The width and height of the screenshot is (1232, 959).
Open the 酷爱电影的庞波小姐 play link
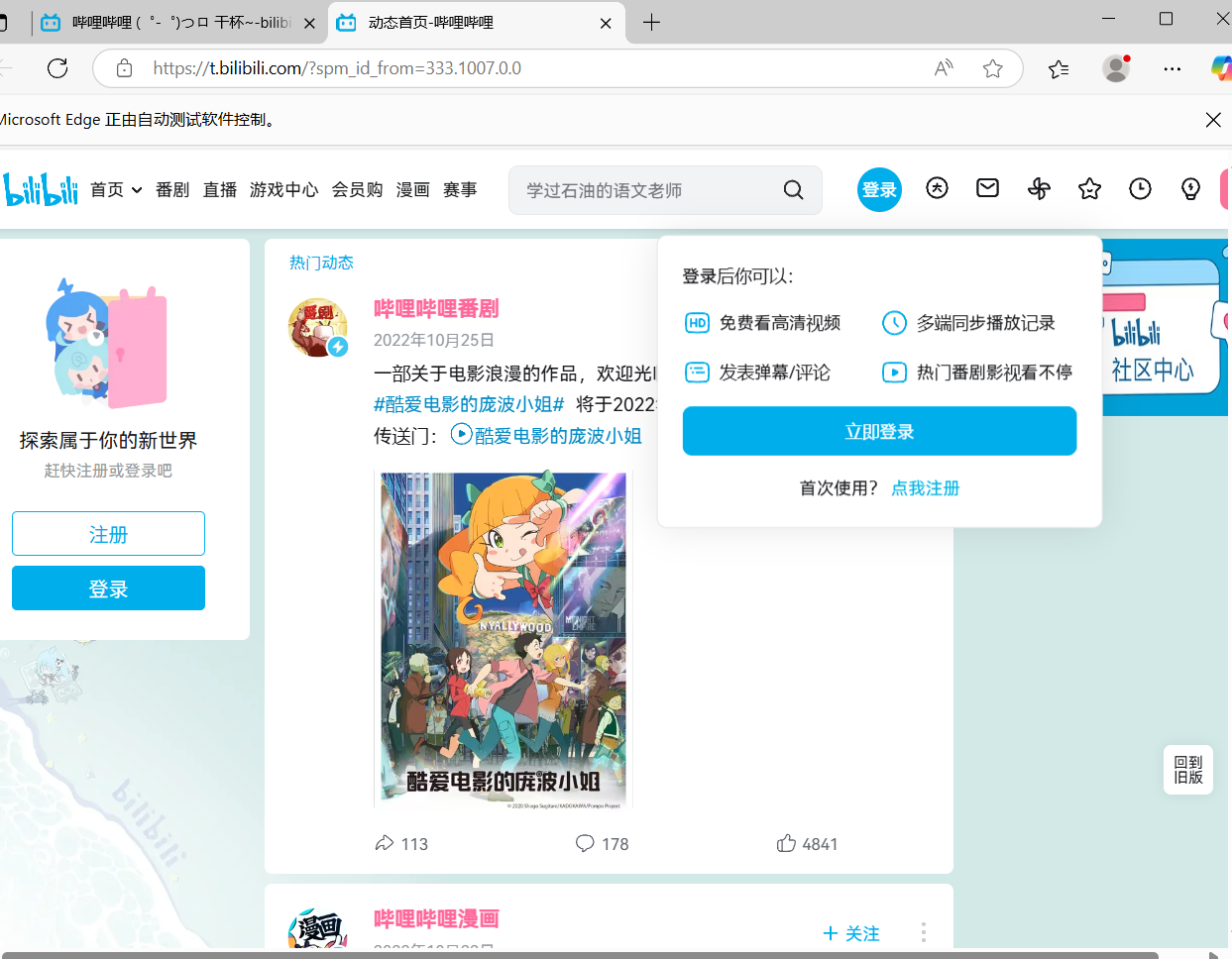point(546,435)
